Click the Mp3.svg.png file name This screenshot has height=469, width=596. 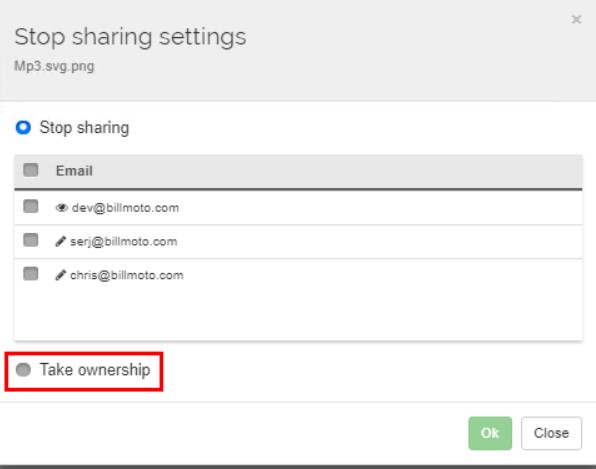point(54,66)
